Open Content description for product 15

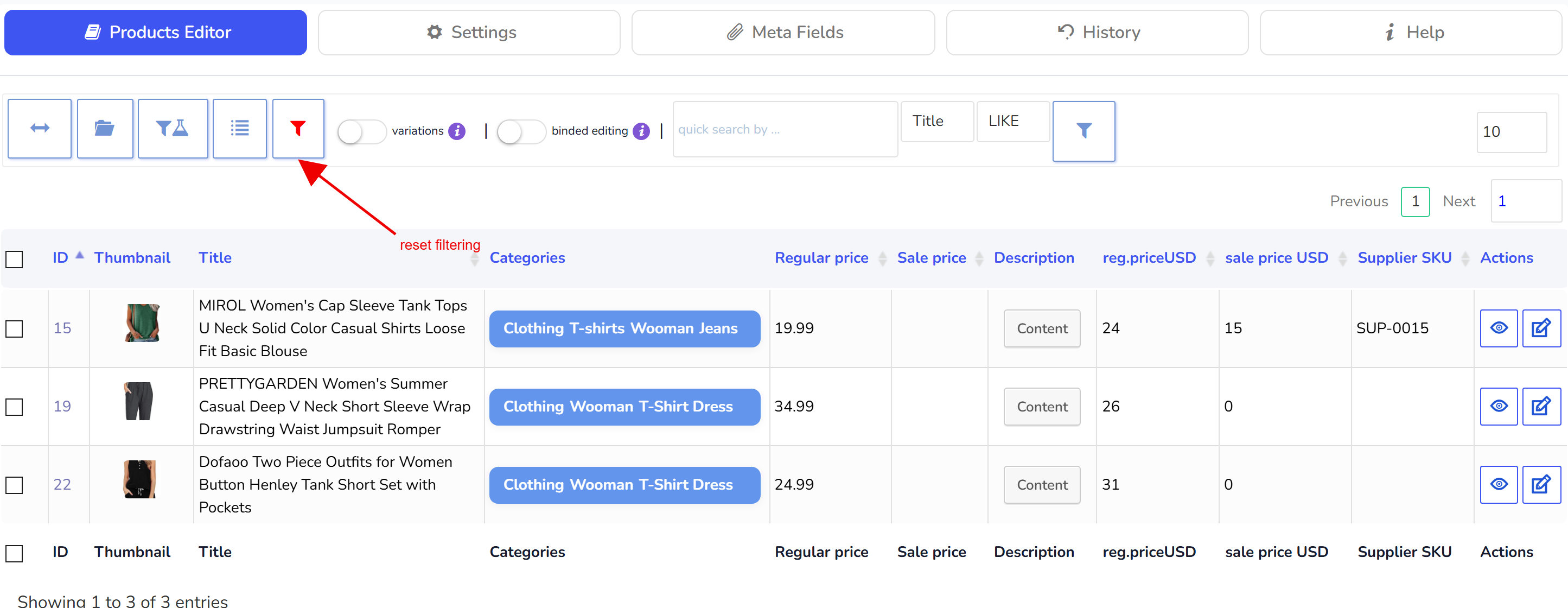tap(1042, 328)
